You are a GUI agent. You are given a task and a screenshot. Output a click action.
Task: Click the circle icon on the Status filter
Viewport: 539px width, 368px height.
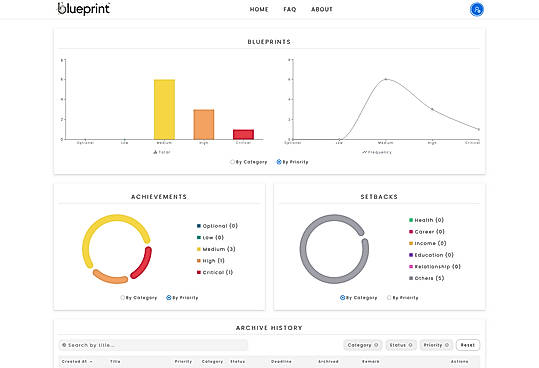point(410,345)
